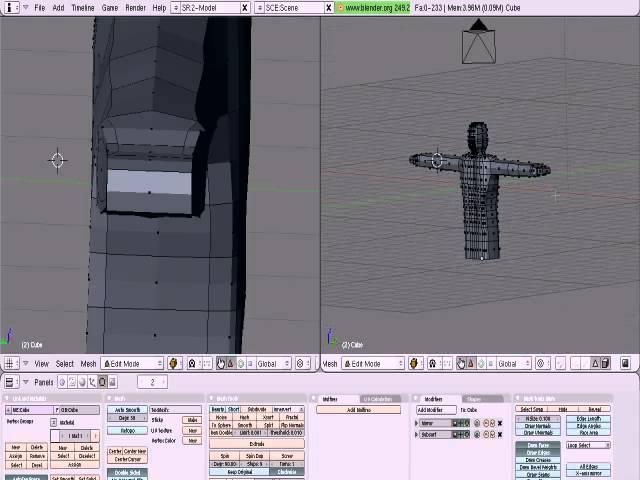Open the Help menu
Viewport: 640px width, 480px height.
click(x=159, y=8)
